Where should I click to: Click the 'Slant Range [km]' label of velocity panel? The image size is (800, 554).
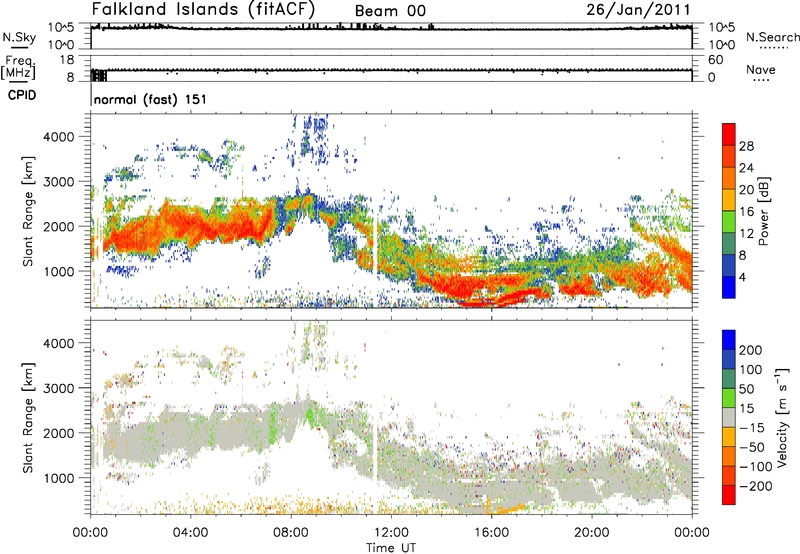[x=28, y=418]
